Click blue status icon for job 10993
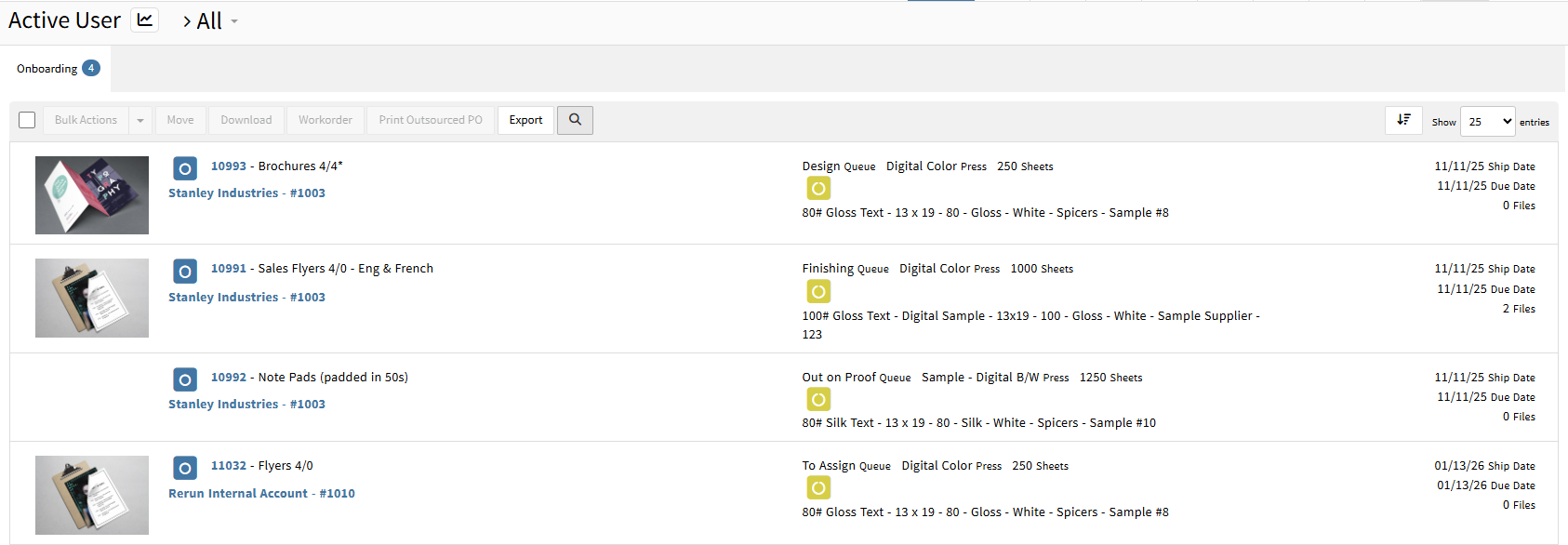Screen dimensions: 1568x545 (x=185, y=168)
